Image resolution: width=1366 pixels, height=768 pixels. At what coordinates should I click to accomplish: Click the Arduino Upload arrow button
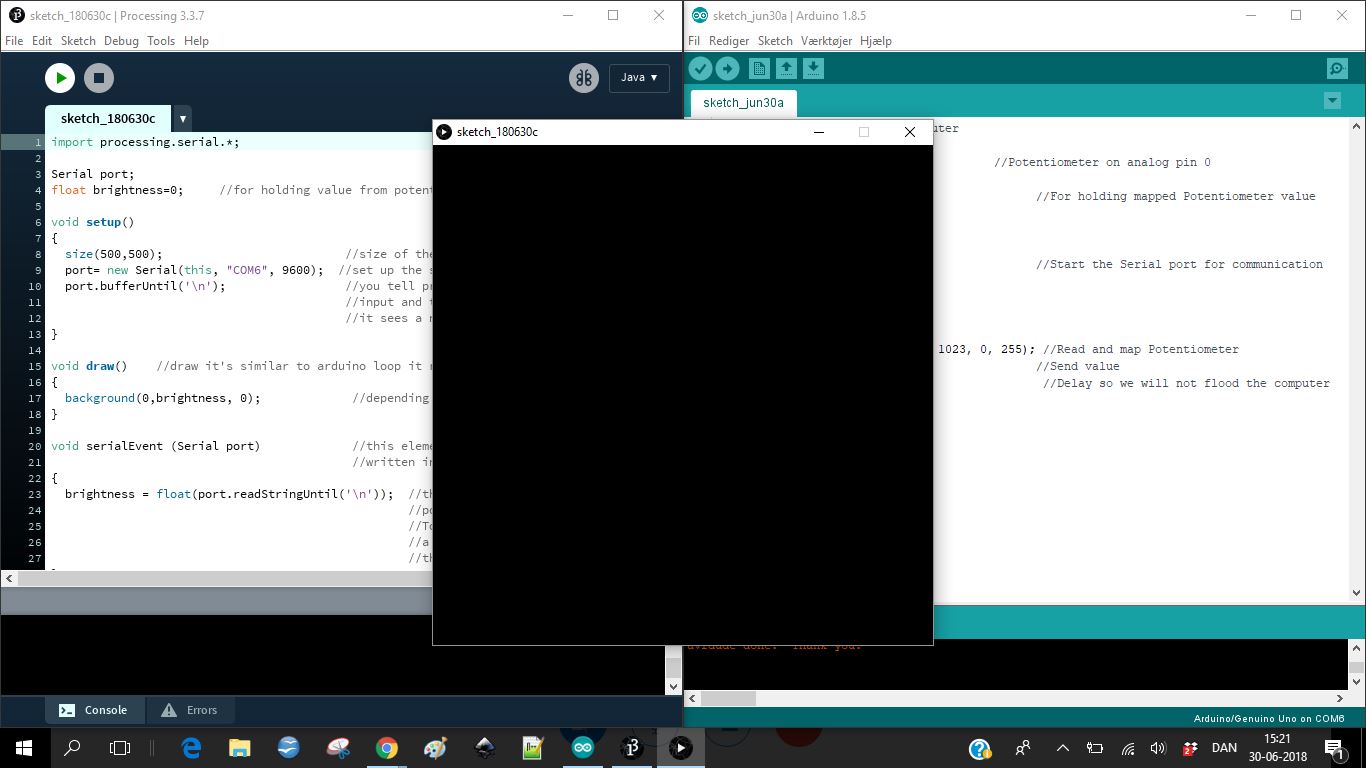[x=727, y=68]
